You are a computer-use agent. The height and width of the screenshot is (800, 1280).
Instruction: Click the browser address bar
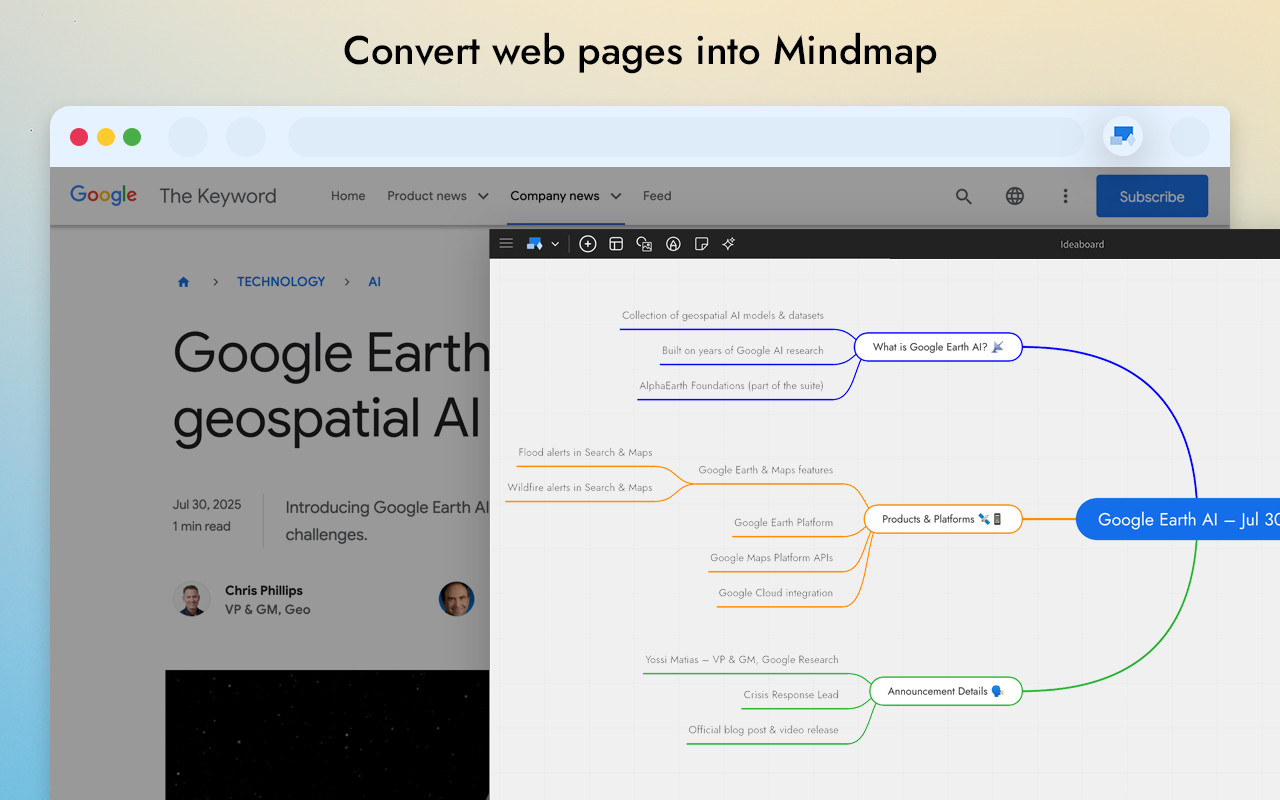click(x=686, y=137)
